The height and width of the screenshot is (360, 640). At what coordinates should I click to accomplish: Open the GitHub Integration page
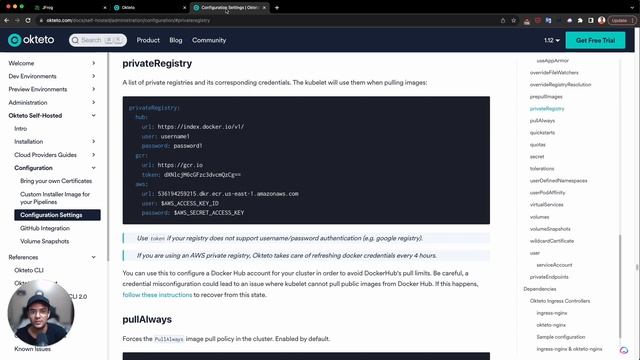click(45, 228)
